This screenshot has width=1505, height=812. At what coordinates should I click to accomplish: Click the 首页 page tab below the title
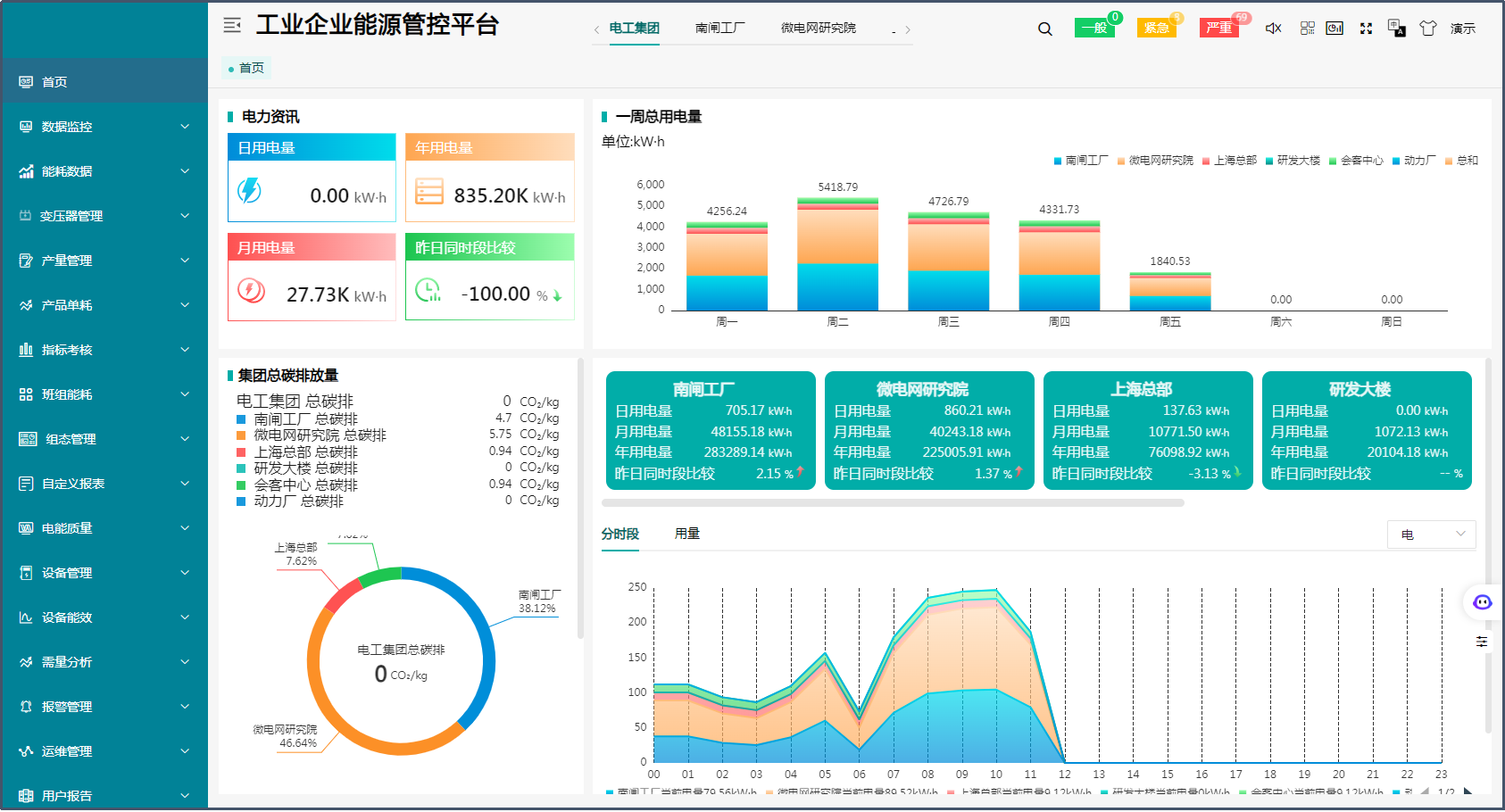(246, 68)
